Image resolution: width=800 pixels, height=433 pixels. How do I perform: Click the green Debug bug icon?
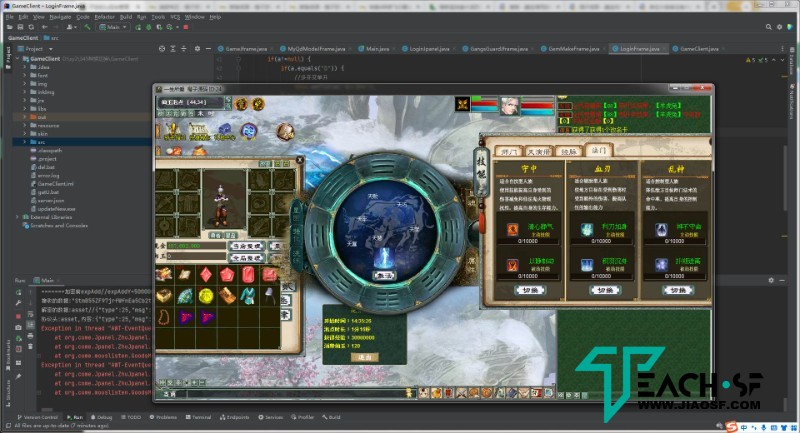[x=148, y=27]
